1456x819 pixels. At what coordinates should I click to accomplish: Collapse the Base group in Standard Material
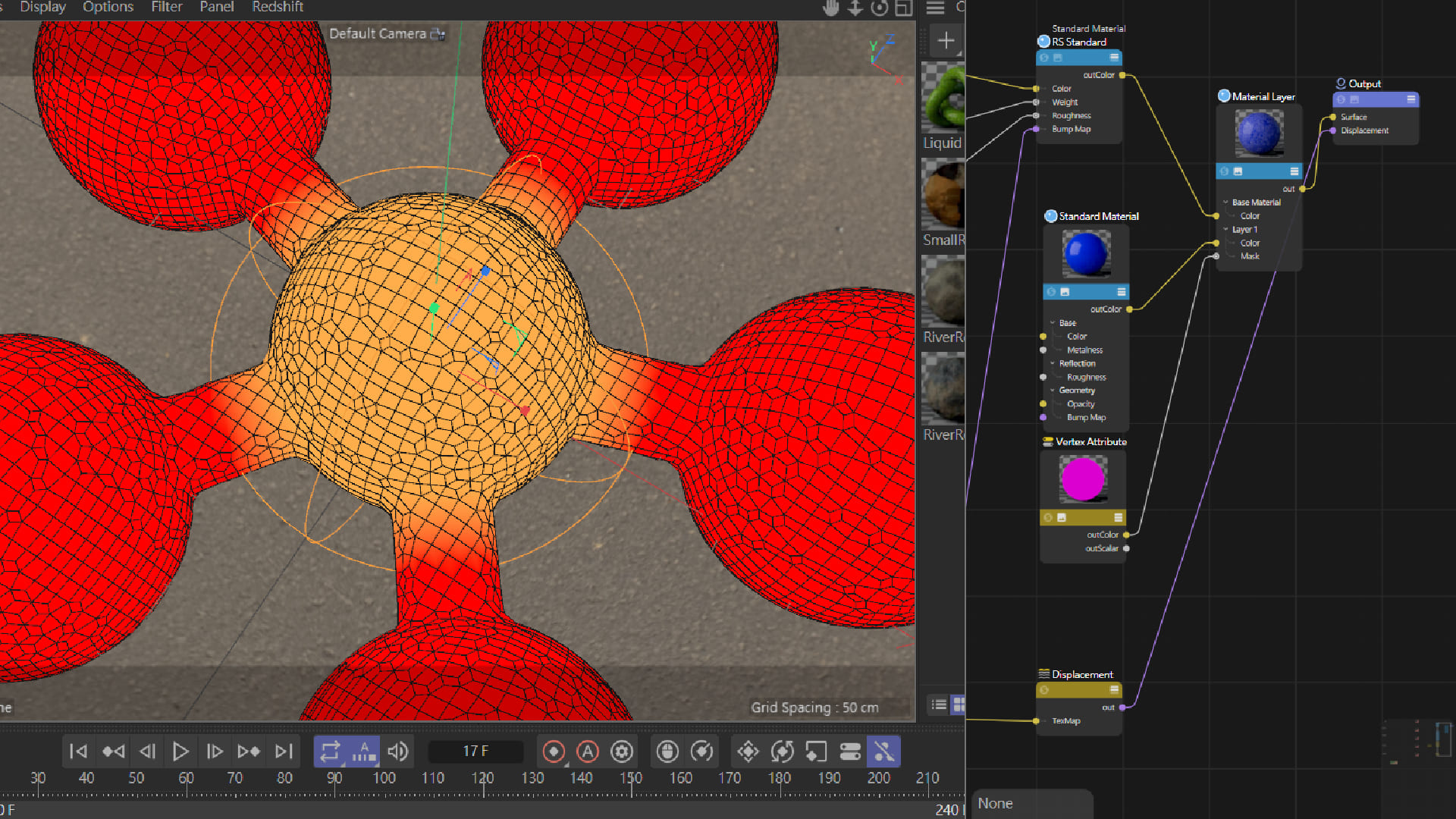(x=1053, y=323)
